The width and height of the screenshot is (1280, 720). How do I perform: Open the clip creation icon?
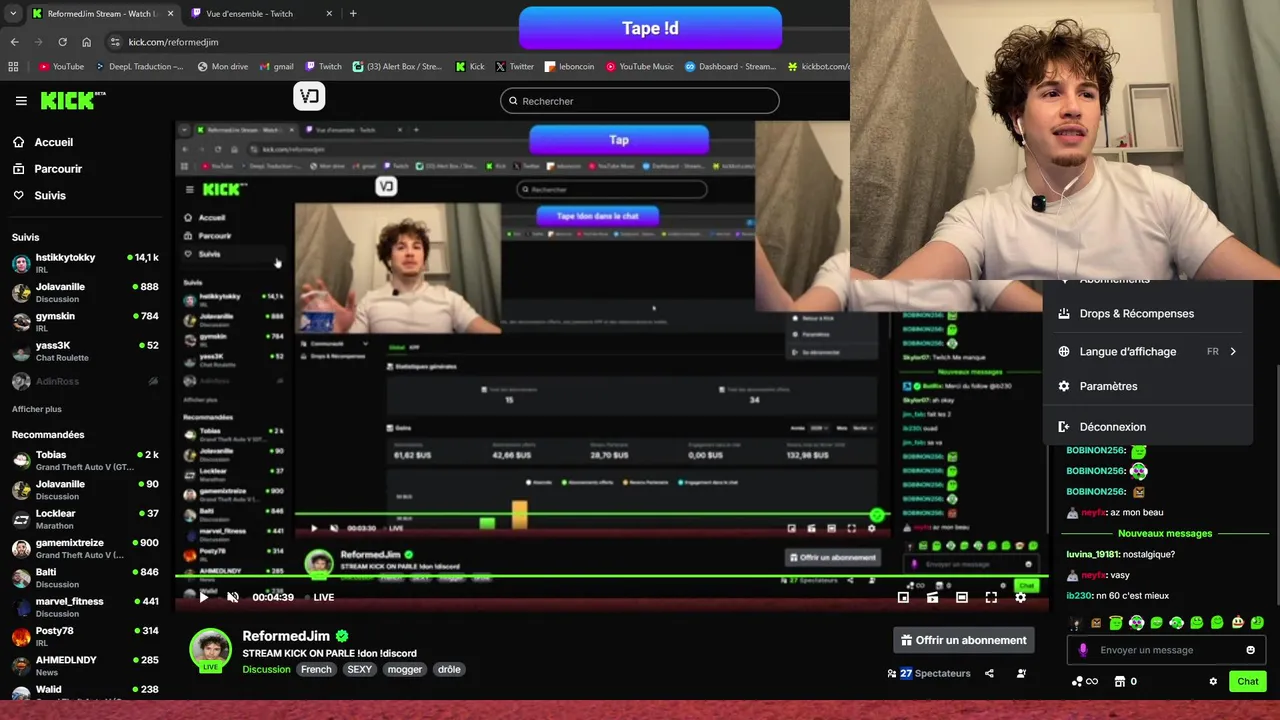tap(932, 597)
